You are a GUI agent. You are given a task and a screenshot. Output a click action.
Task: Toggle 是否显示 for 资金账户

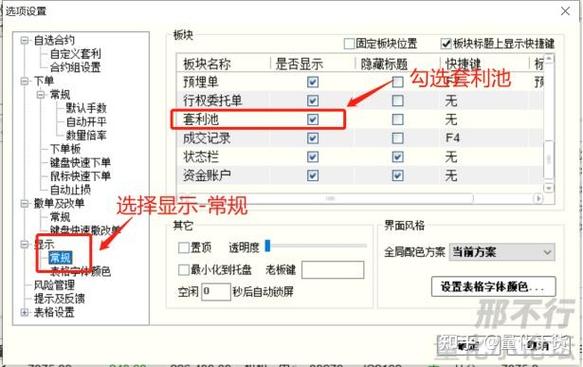click(313, 176)
